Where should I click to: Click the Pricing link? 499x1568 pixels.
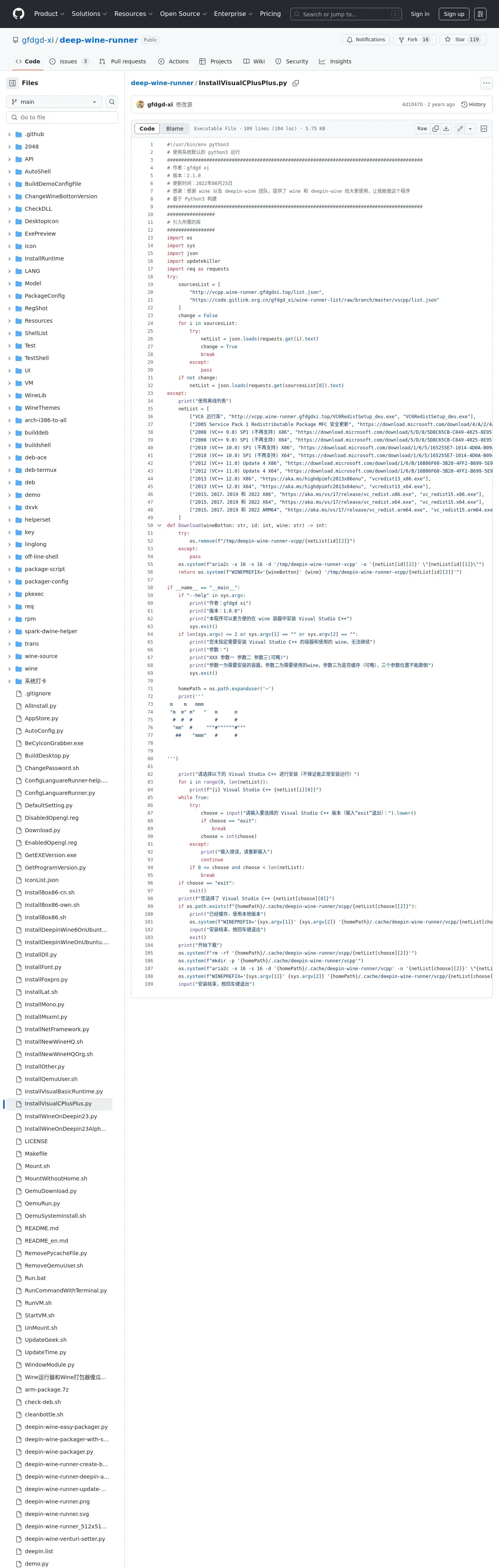tap(270, 13)
